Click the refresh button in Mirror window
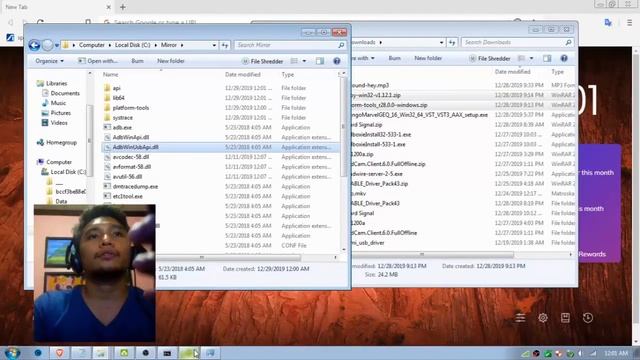 (225, 45)
